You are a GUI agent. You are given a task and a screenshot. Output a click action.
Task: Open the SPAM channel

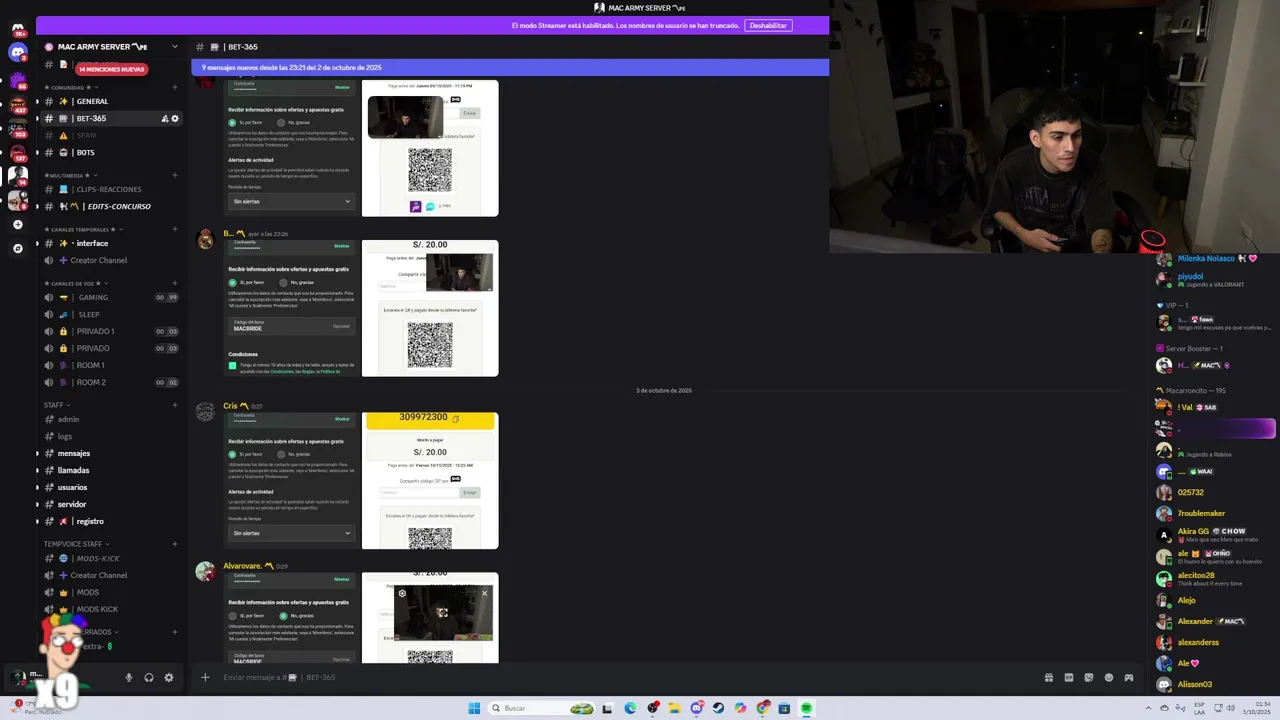coord(111,135)
